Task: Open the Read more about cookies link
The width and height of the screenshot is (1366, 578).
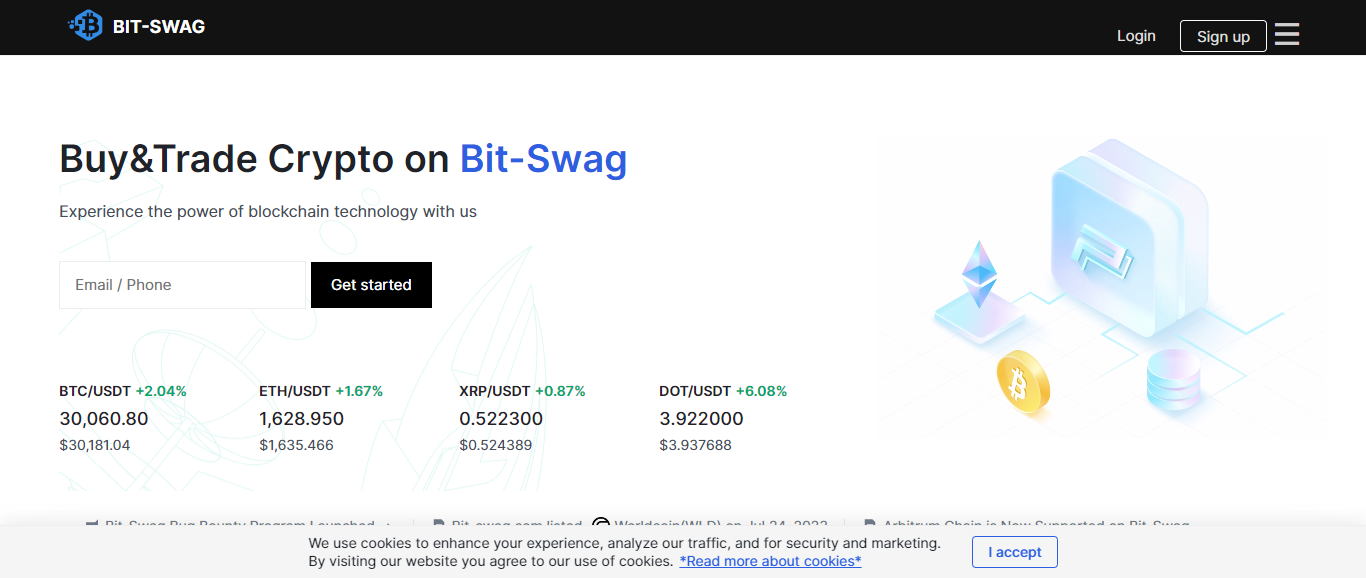Action: click(x=770, y=561)
